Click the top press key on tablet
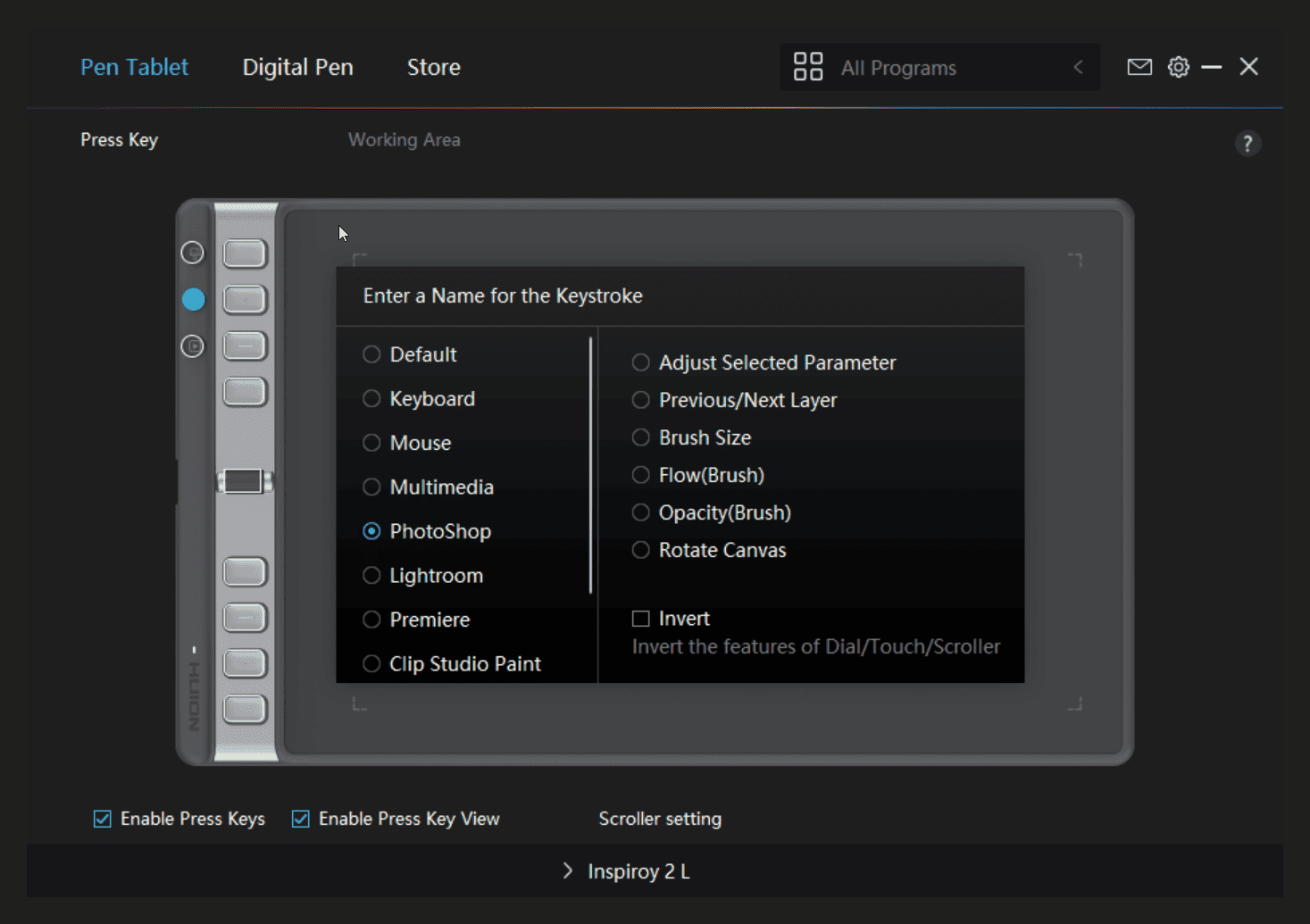The height and width of the screenshot is (924, 1310). tap(245, 254)
